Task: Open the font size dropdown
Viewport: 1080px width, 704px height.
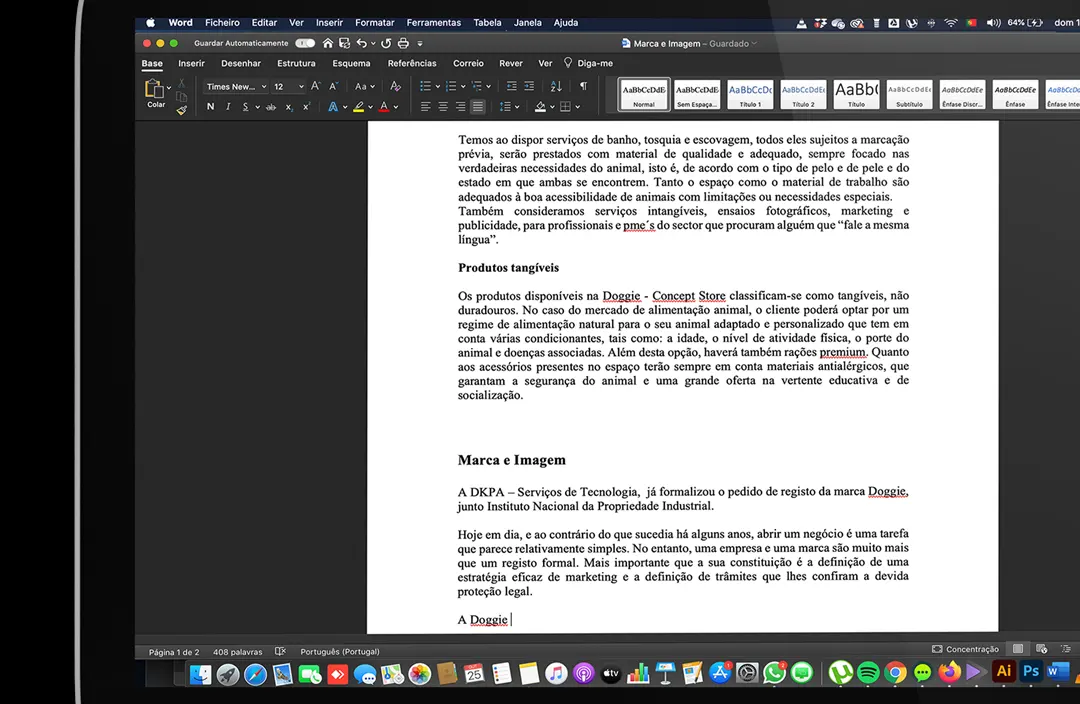Action: pos(300,87)
